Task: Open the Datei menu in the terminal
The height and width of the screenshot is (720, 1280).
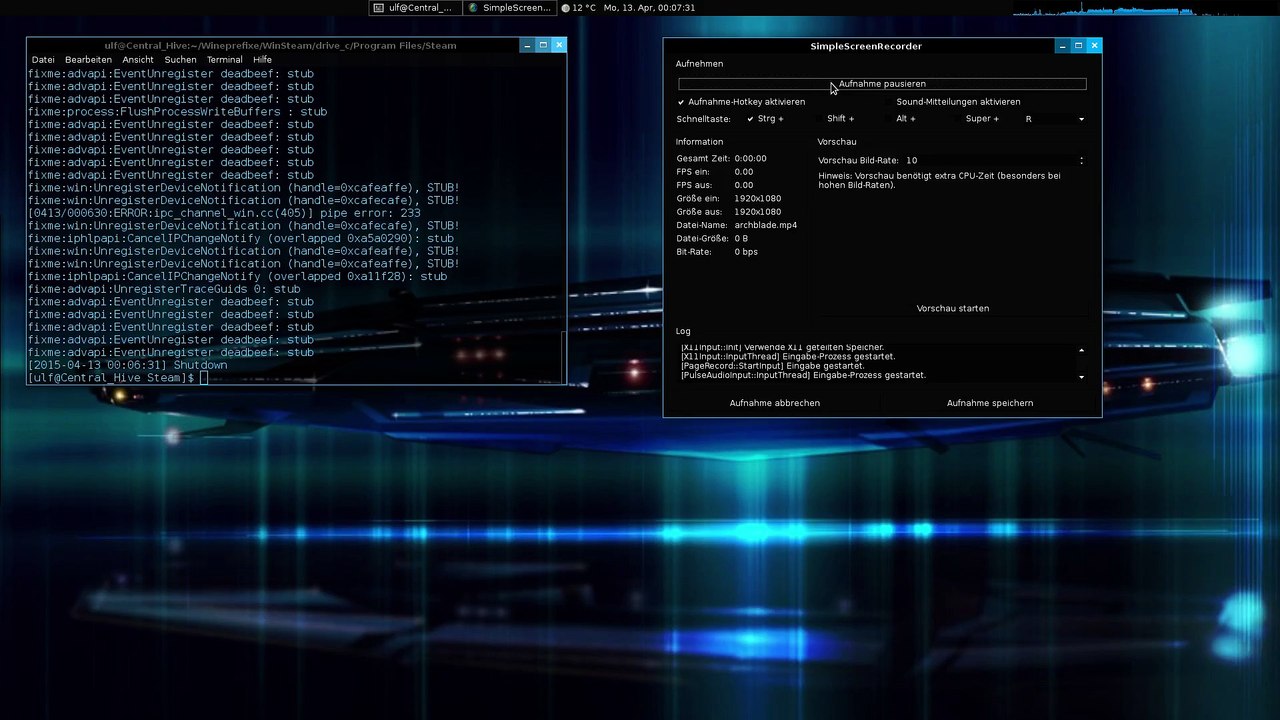Action: click(x=43, y=60)
